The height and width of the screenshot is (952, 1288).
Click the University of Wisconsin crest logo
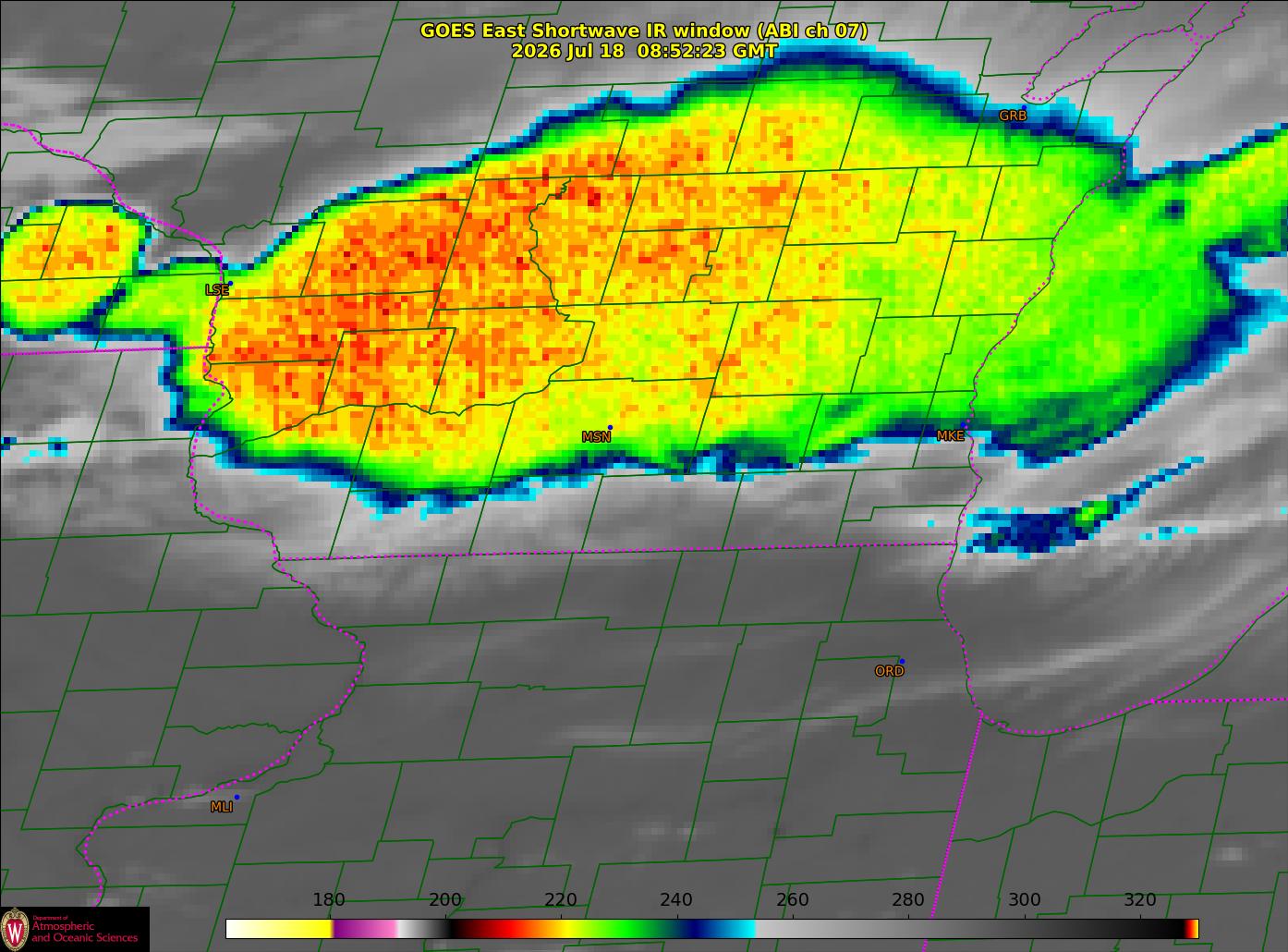(x=15, y=928)
